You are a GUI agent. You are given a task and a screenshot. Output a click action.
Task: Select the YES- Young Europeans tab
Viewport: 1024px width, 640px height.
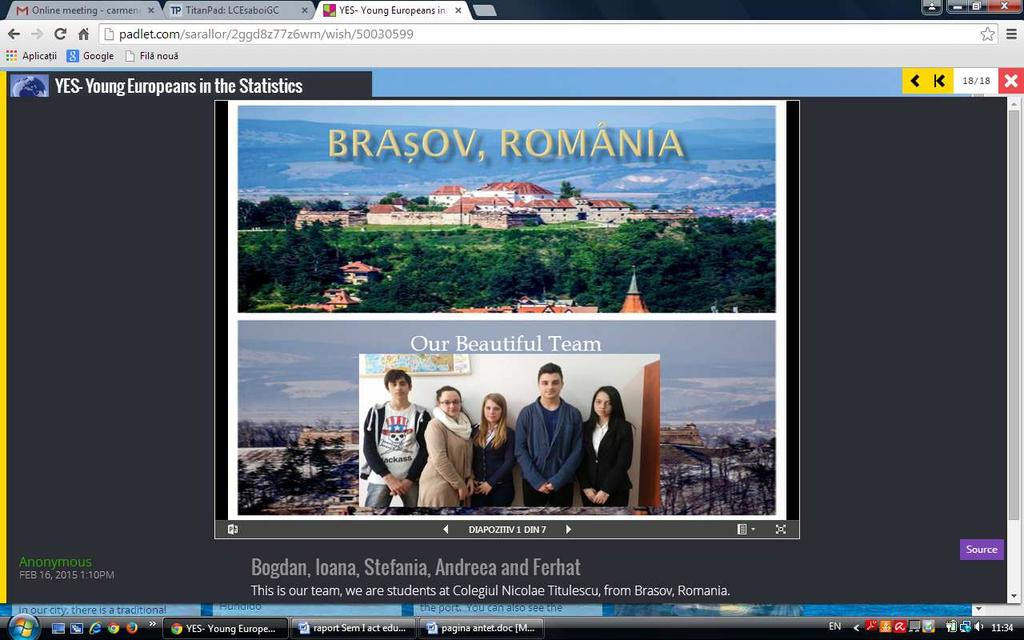pyautogui.click(x=392, y=10)
